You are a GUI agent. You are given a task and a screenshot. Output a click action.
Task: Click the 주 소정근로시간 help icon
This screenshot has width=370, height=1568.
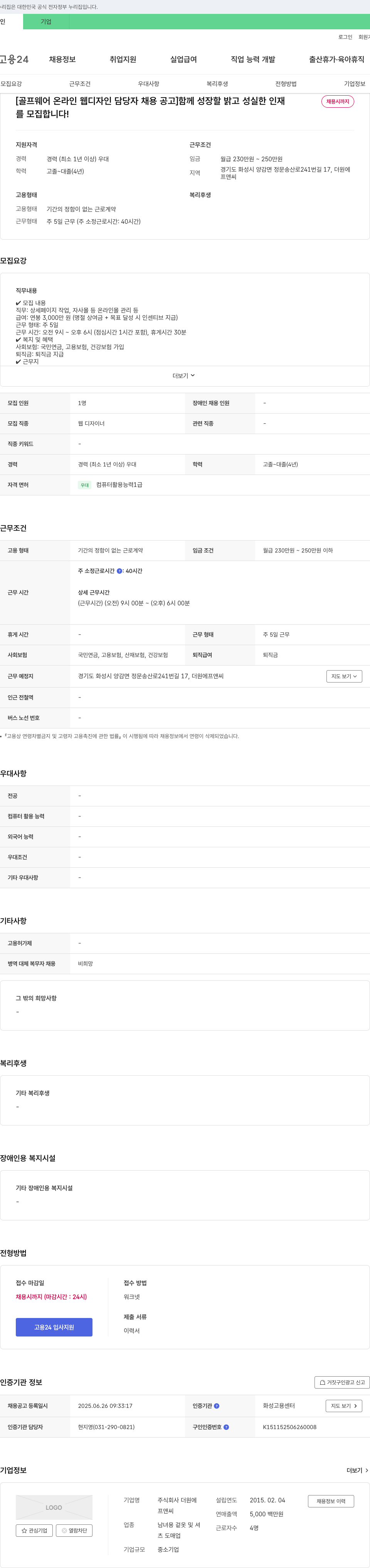coord(120,571)
